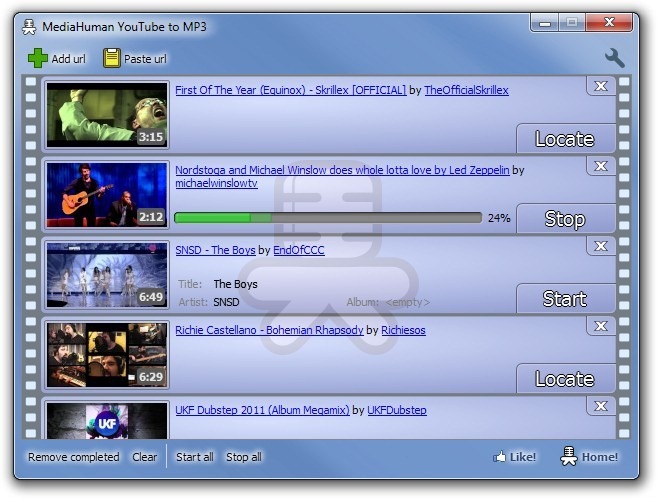Edit the Title field The Boys
The height and width of the screenshot is (499, 658).
[x=235, y=284]
